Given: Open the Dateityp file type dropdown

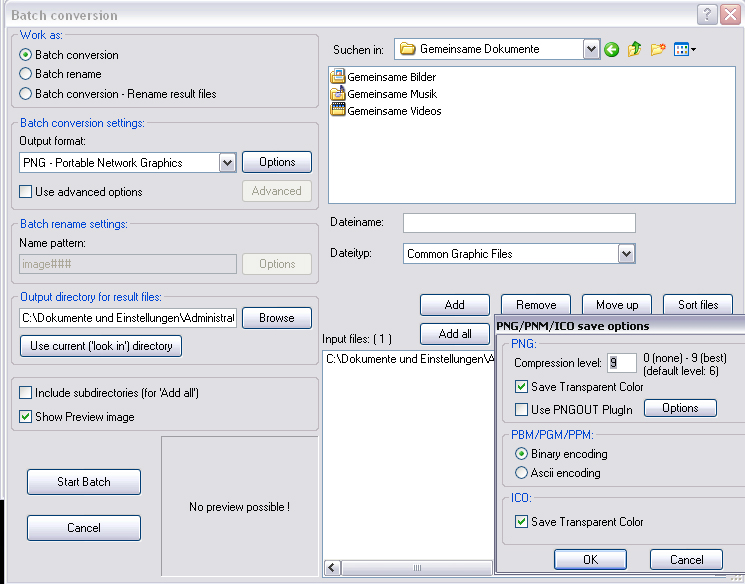Looking at the screenshot, I should (626, 254).
